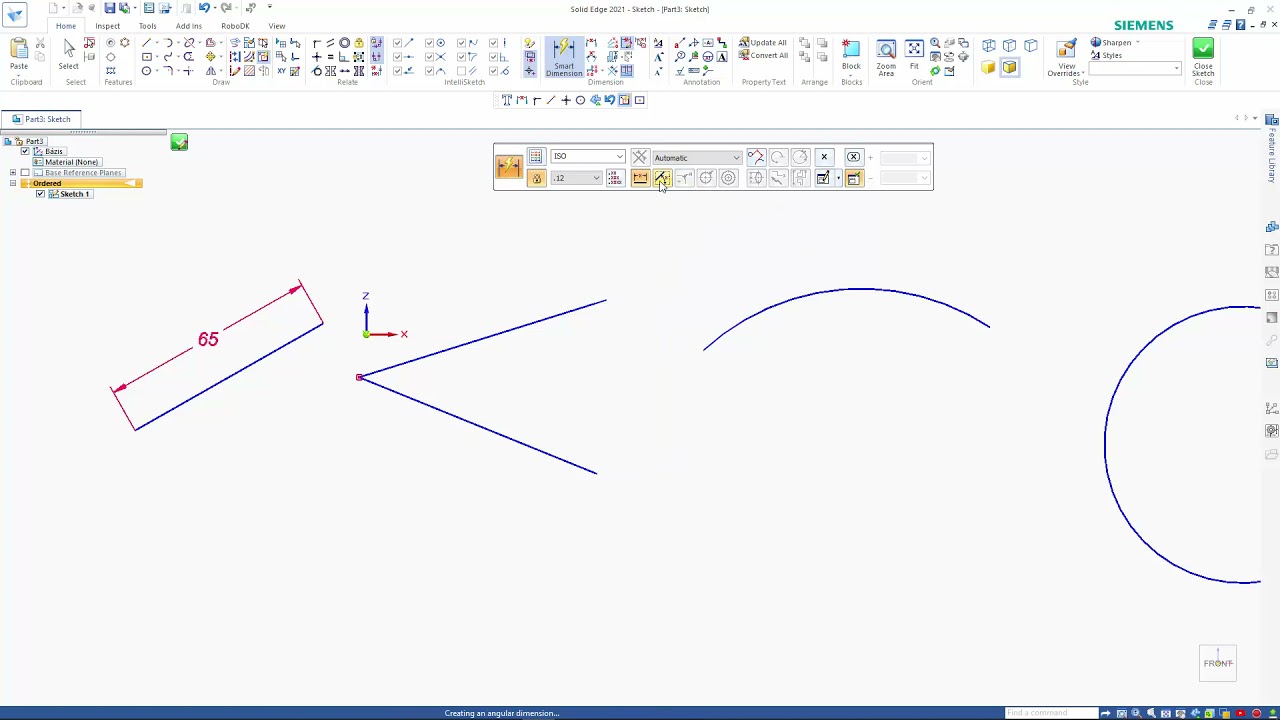Toggle the dimension lock icon on command bar
Image resolution: width=1280 pixels, height=720 pixels.
pyautogui.click(x=536, y=178)
